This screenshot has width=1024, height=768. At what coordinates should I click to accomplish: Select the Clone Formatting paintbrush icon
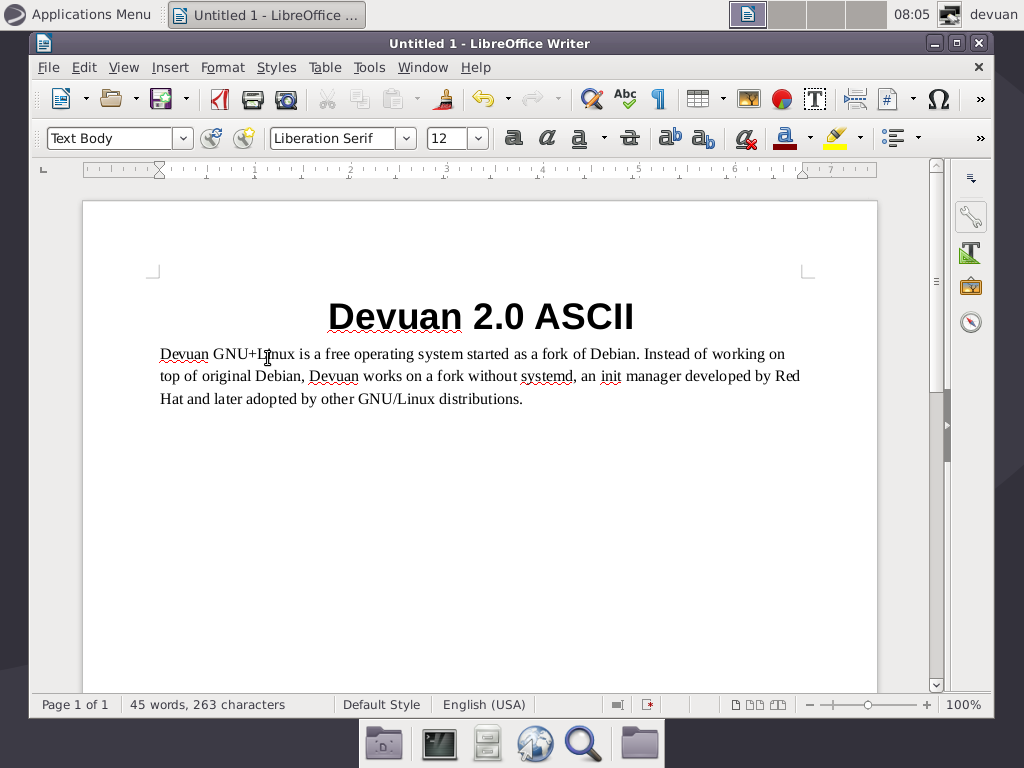tap(443, 99)
